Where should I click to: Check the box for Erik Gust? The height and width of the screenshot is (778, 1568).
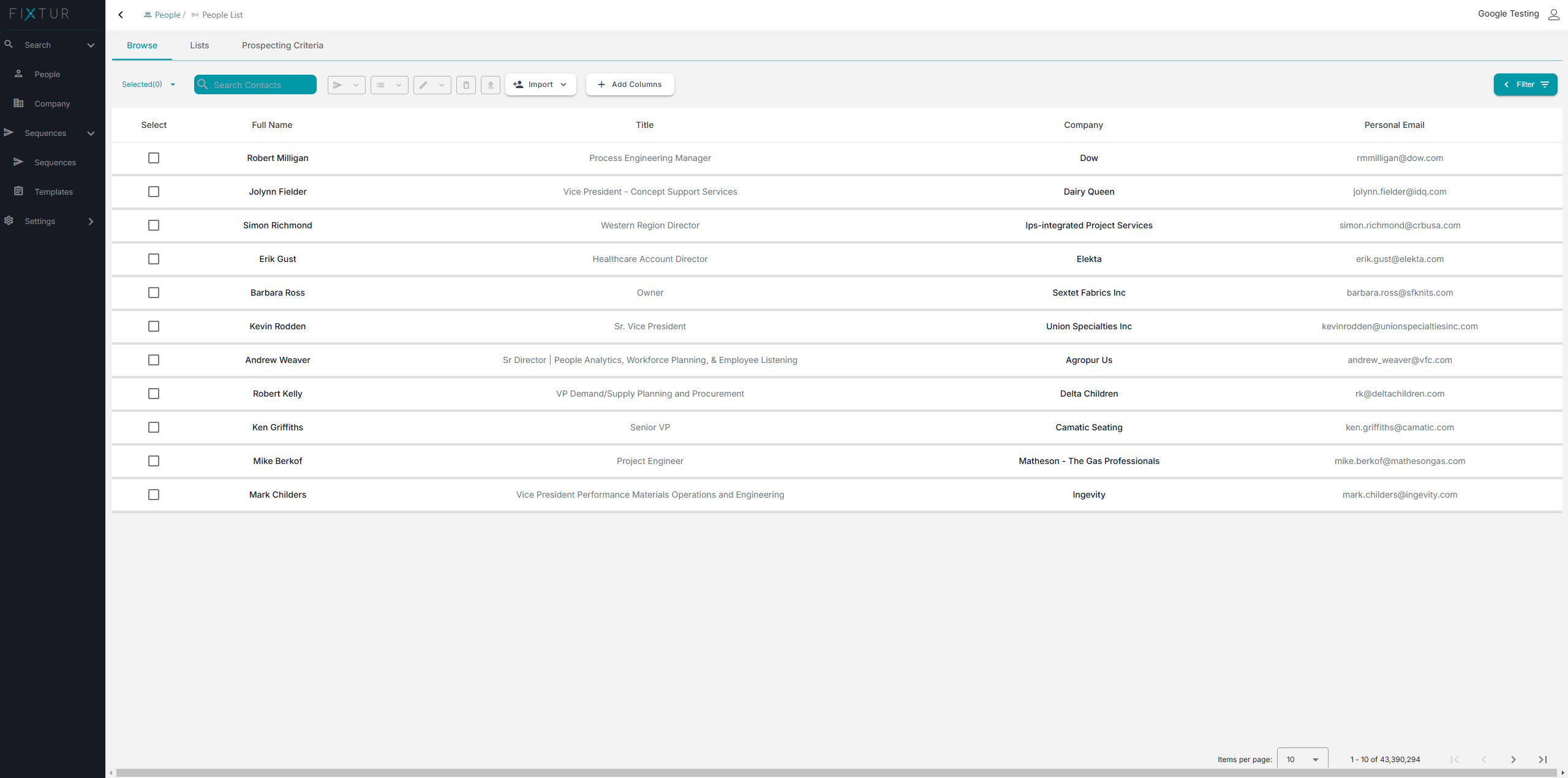(x=154, y=259)
